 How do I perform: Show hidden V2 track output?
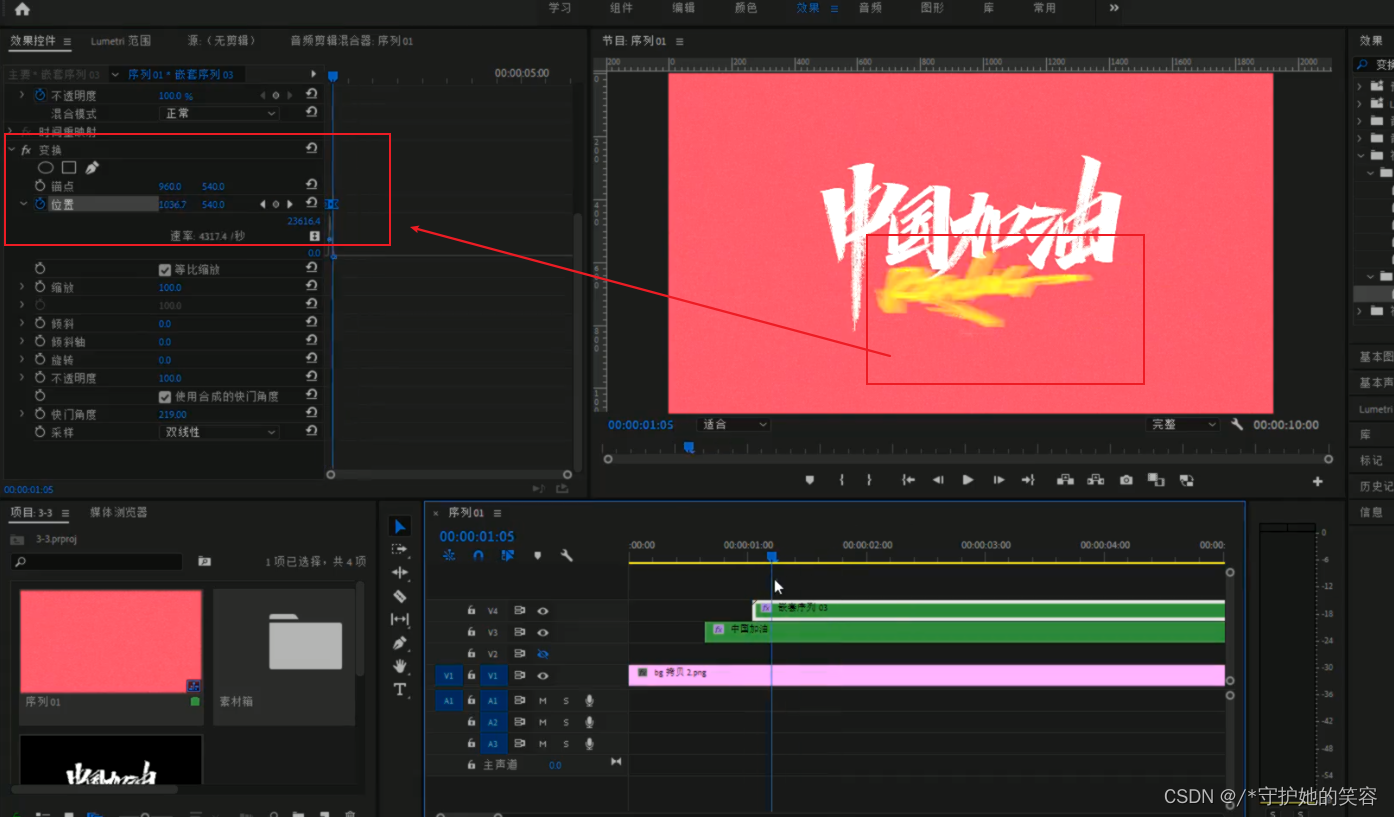[x=543, y=654]
